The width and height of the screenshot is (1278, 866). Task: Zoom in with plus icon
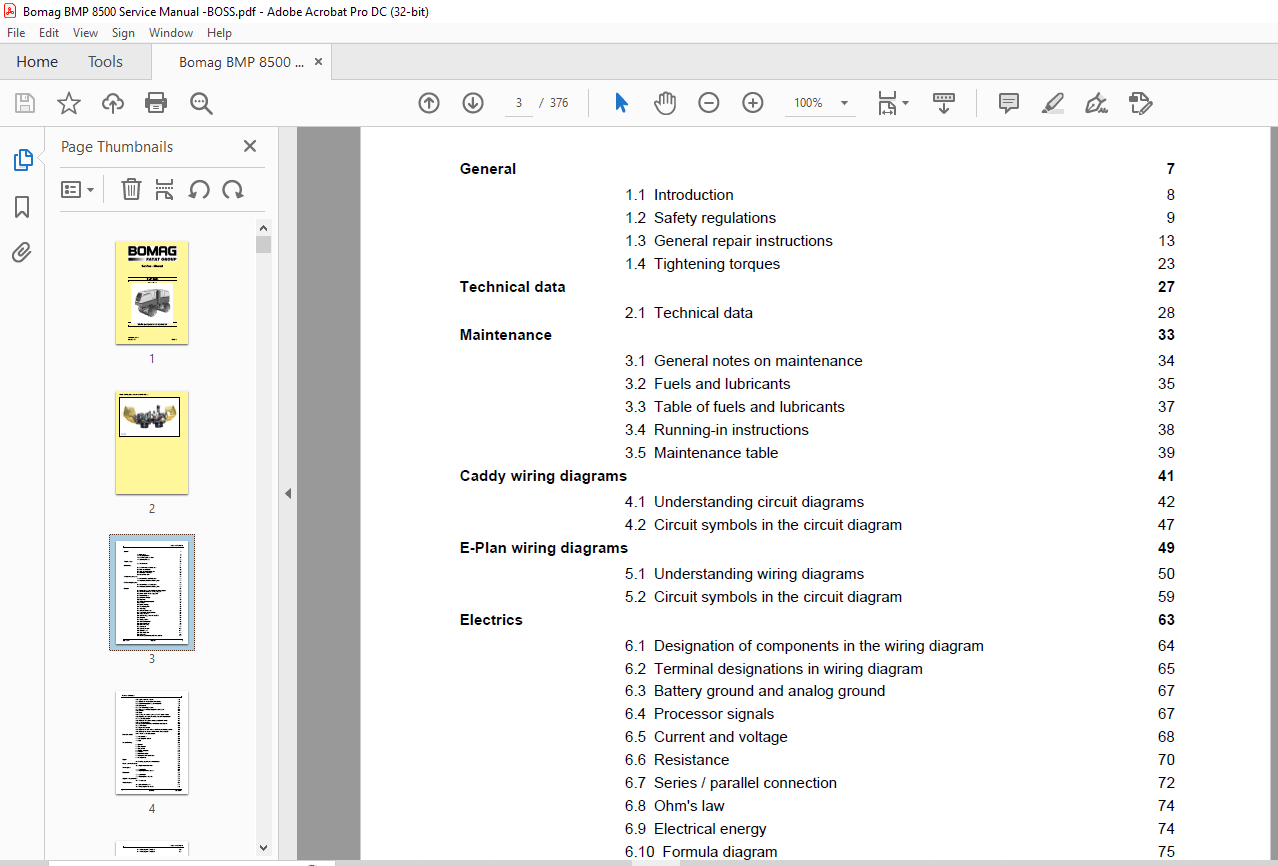coord(753,103)
